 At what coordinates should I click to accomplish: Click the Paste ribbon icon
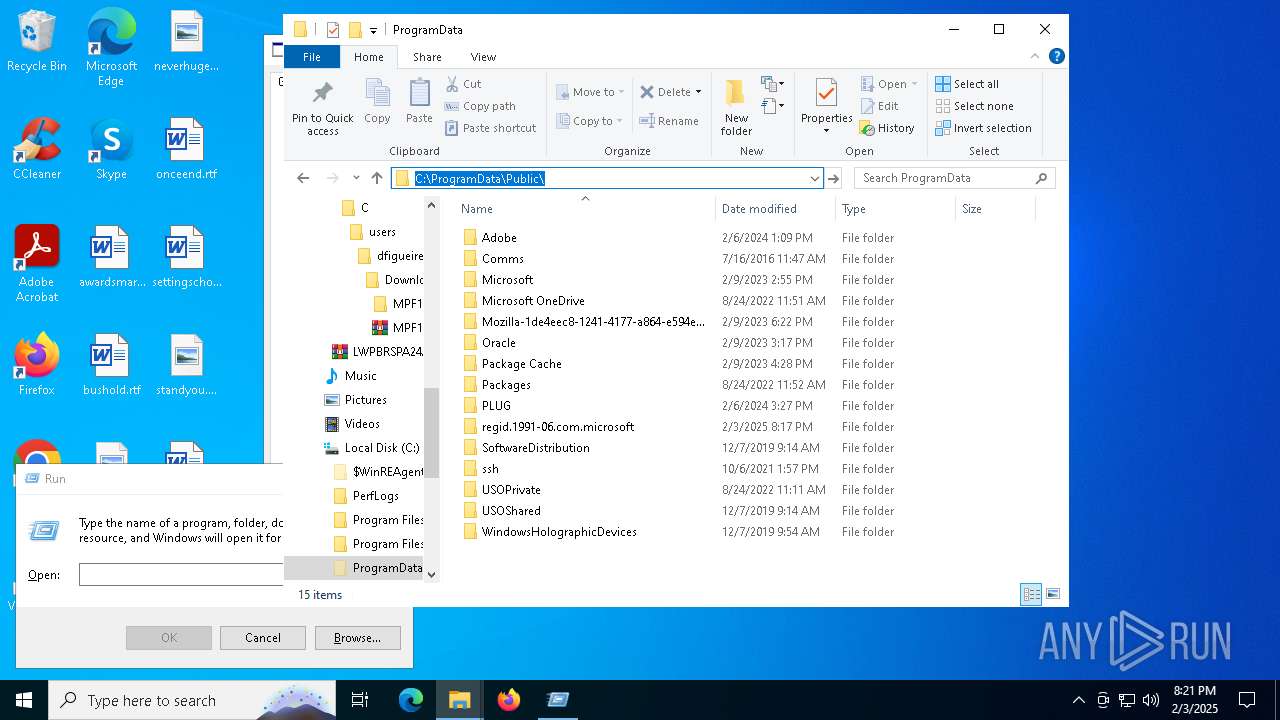[x=419, y=101]
